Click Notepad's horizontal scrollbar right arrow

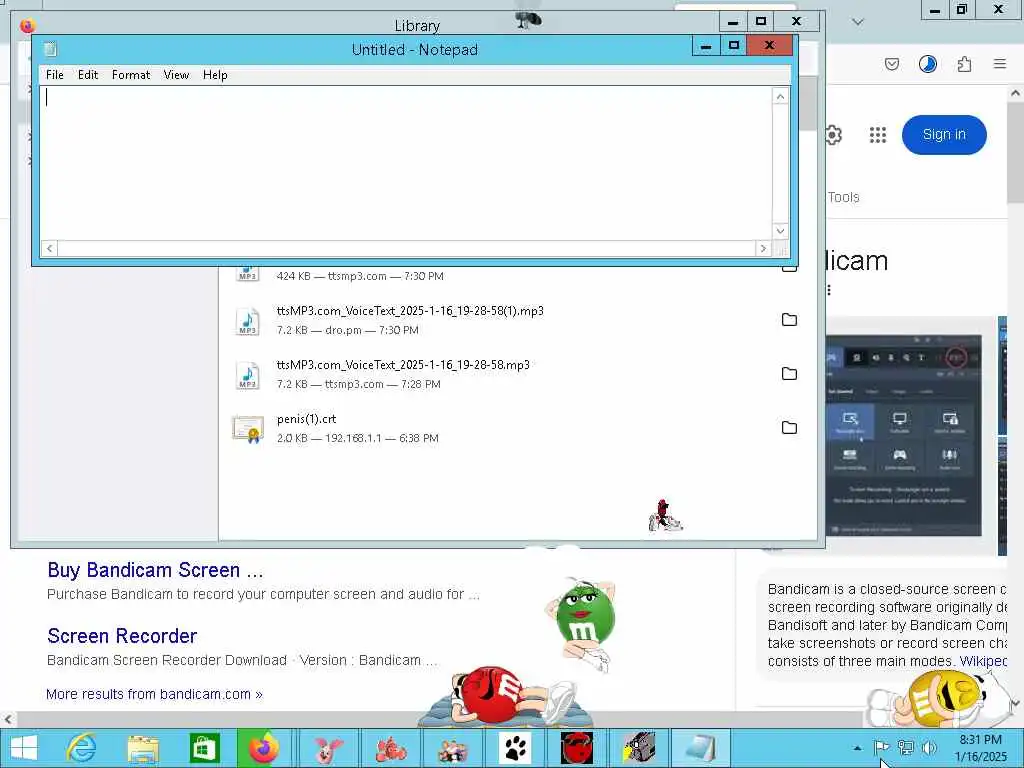763,248
